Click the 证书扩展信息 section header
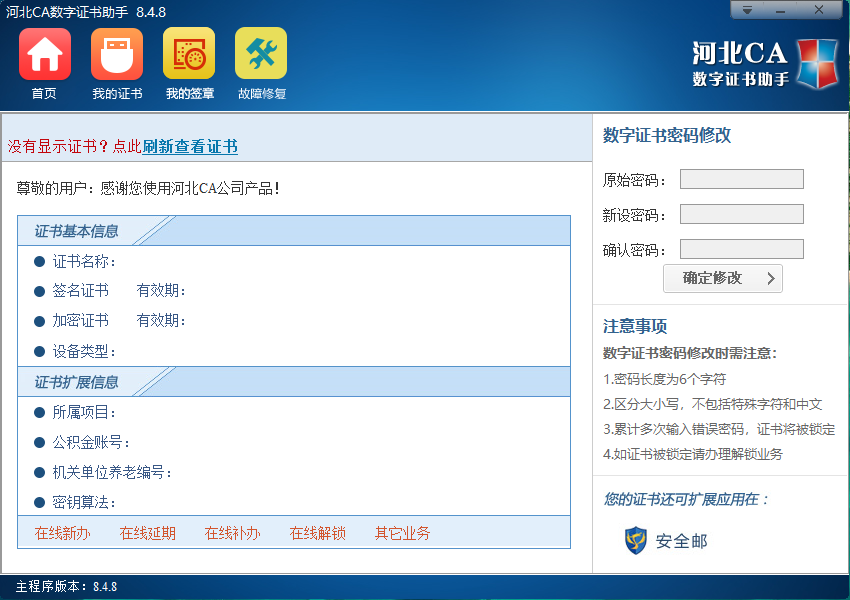 [x=76, y=383]
